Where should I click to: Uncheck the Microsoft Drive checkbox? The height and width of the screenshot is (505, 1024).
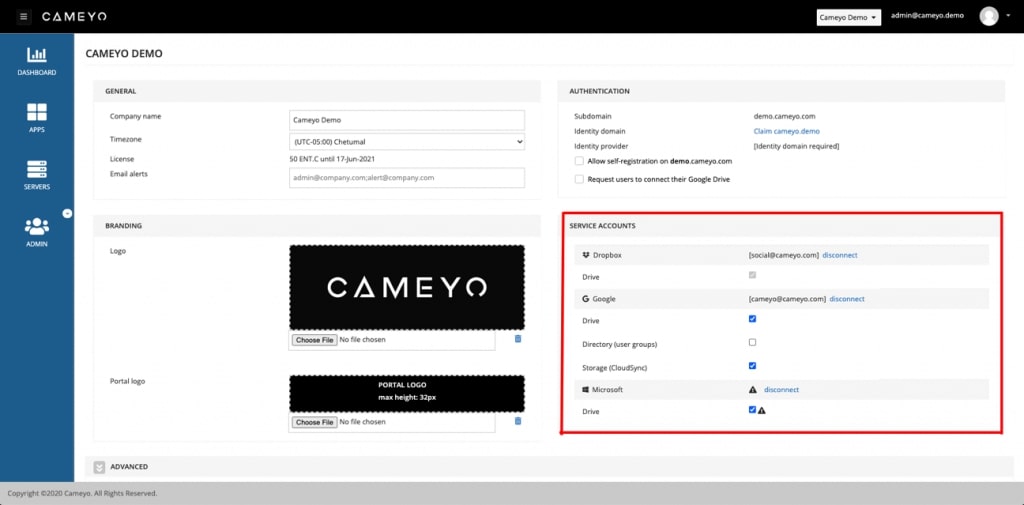[x=752, y=410]
